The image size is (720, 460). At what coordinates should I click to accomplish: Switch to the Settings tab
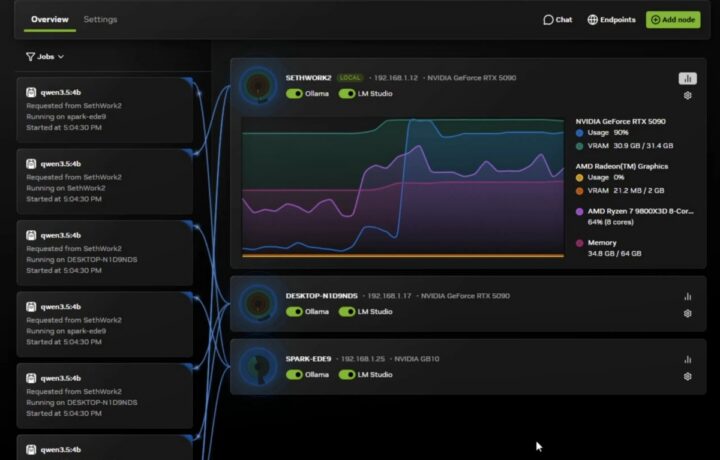[100, 19]
